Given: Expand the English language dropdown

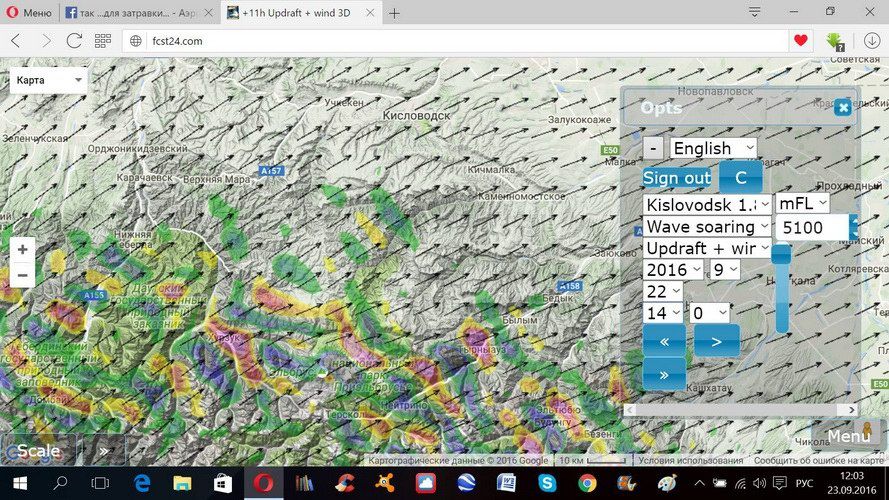Looking at the screenshot, I should 713,148.
